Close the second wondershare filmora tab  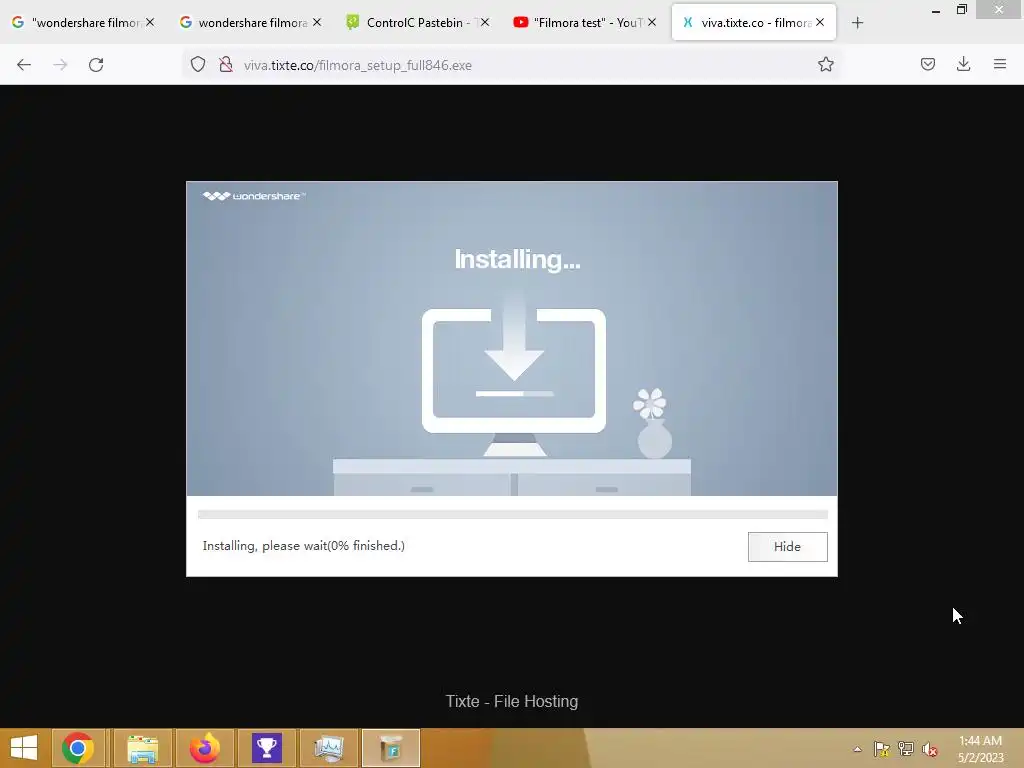(317, 22)
